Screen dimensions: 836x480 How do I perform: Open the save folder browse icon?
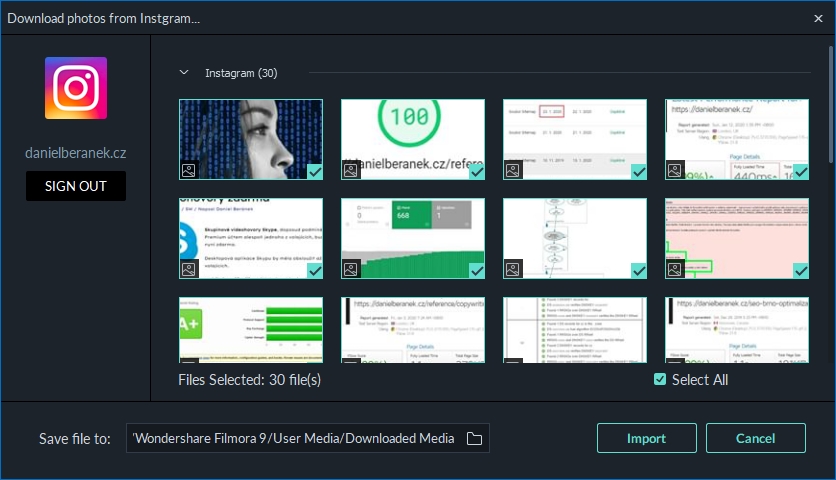[x=474, y=438]
